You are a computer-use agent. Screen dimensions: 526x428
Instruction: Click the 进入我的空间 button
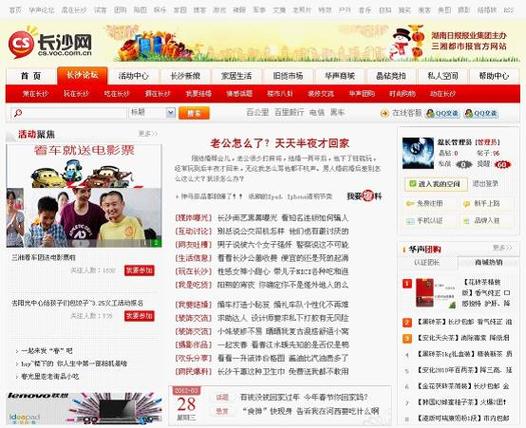tap(436, 184)
